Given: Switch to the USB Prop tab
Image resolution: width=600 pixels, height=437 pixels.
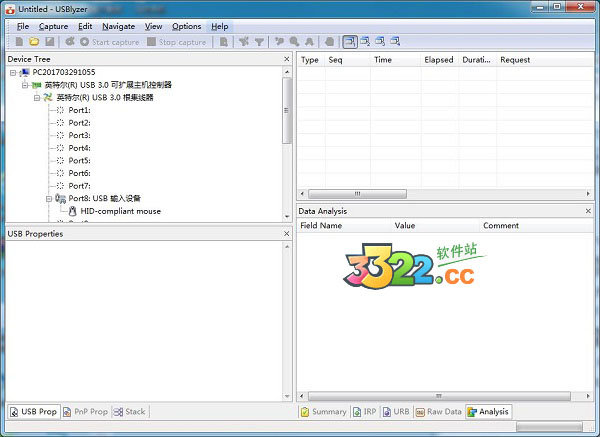Looking at the screenshot, I should (x=34, y=412).
